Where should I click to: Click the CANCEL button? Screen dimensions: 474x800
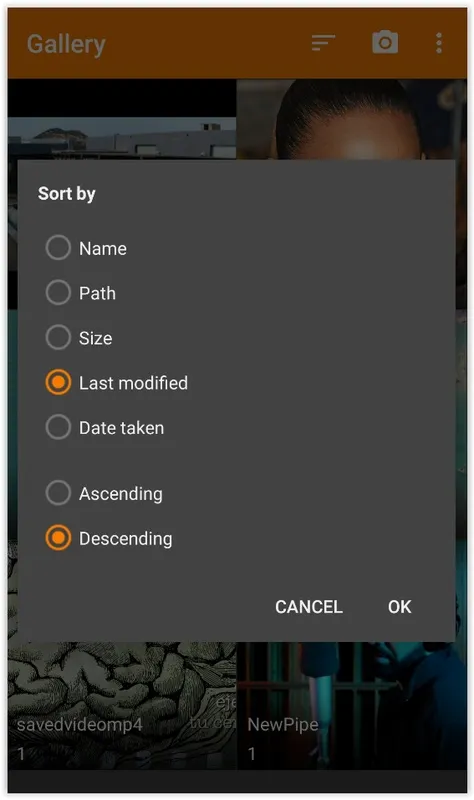coord(309,607)
